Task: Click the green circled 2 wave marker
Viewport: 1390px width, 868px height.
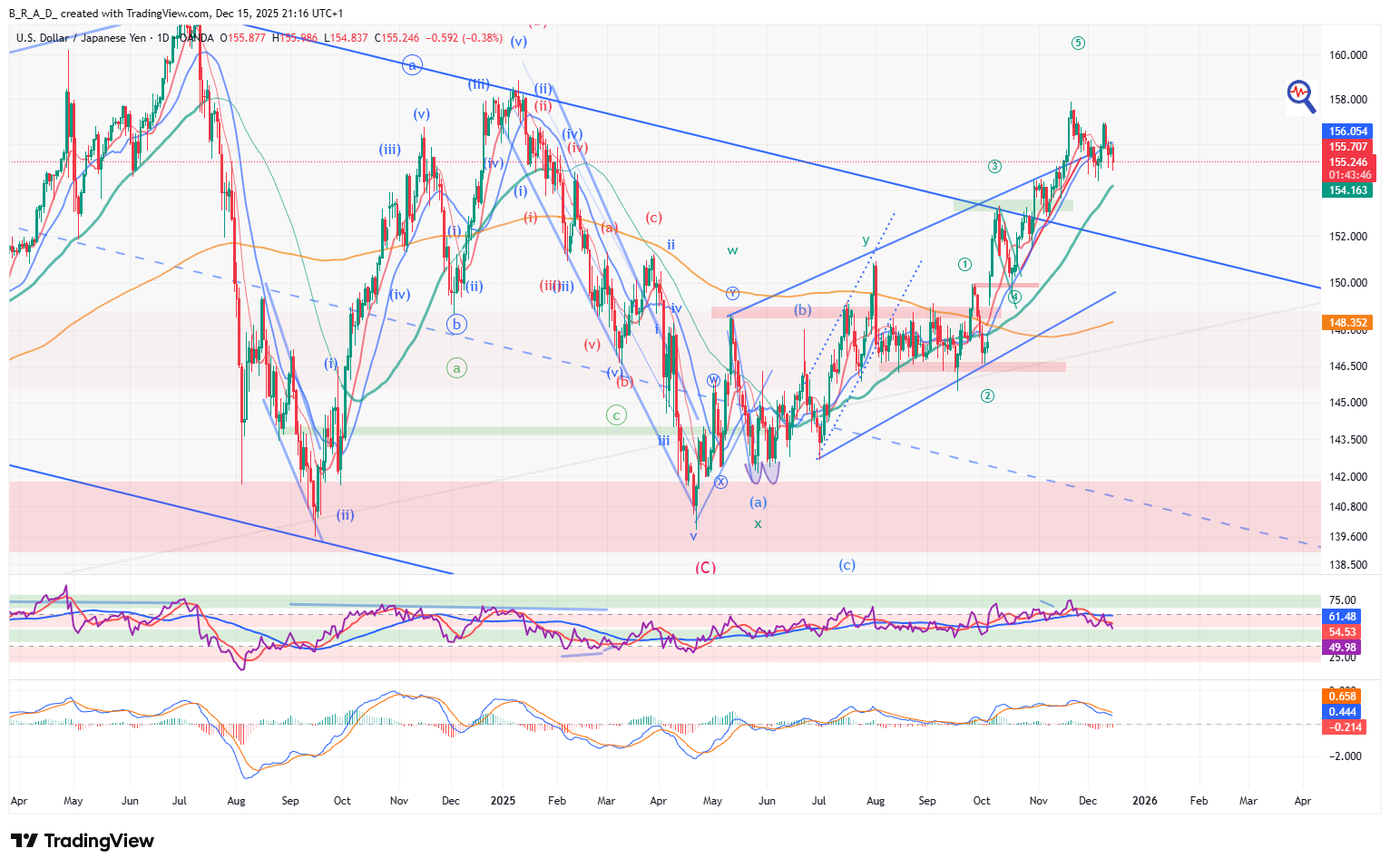Action: pos(988,395)
